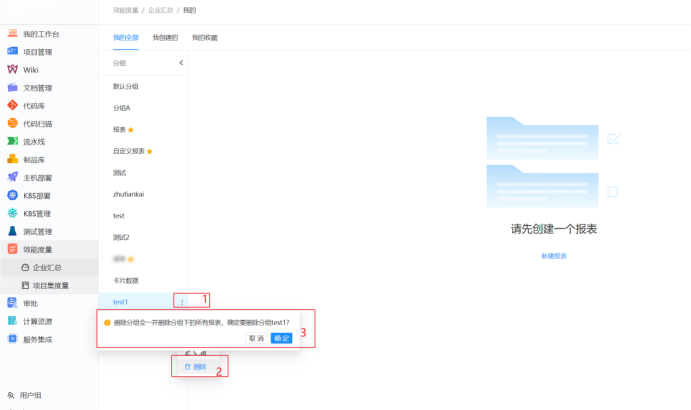Viewport: 691px width, 410px height.
Task: Open the K8S管理 icon
Action: [12, 213]
